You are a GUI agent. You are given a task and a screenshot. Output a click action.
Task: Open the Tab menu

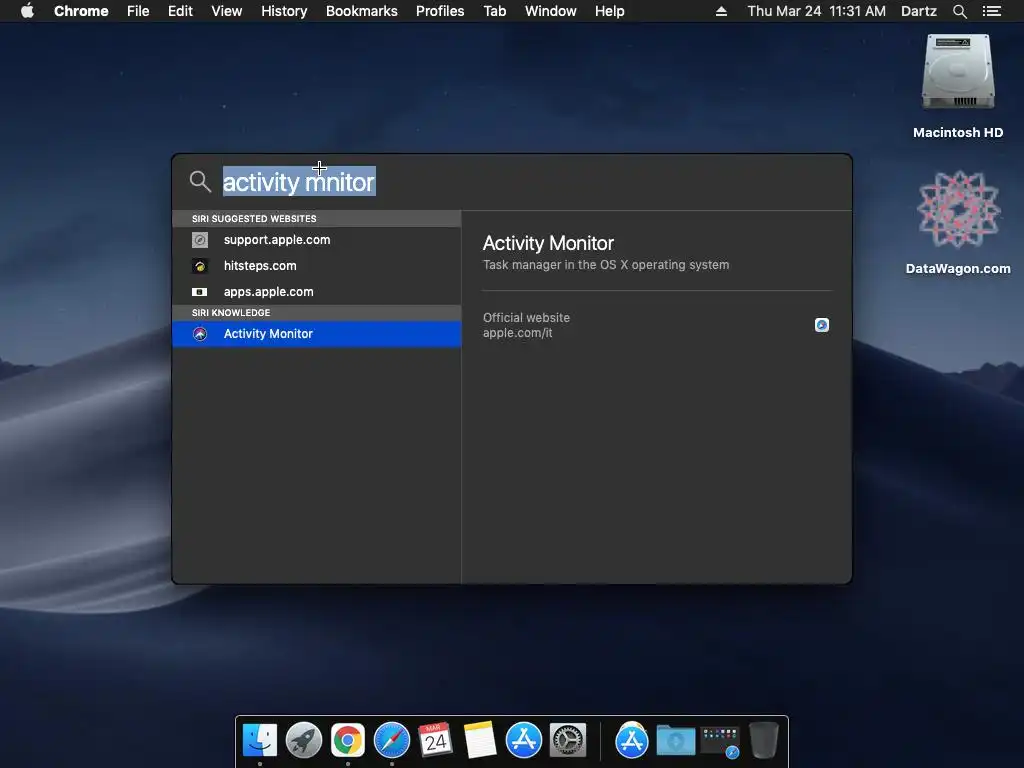coord(494,11)
